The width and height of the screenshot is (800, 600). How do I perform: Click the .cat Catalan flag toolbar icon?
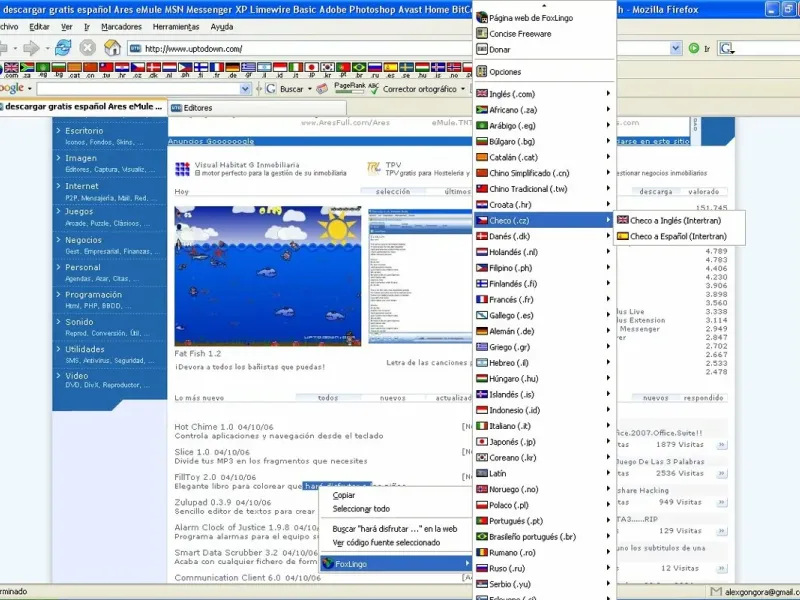74,68
